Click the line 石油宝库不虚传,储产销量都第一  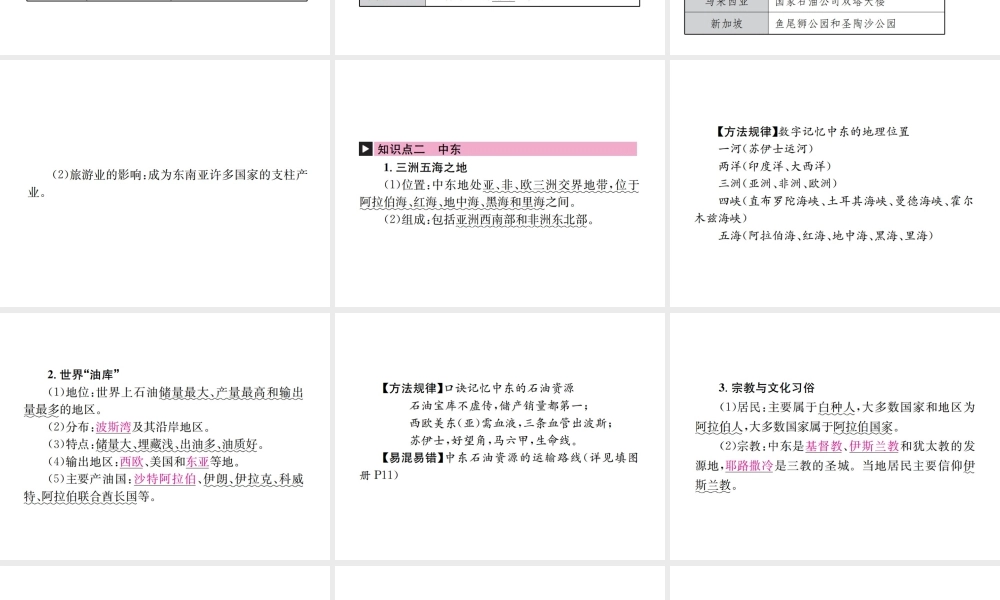point(500,406)
